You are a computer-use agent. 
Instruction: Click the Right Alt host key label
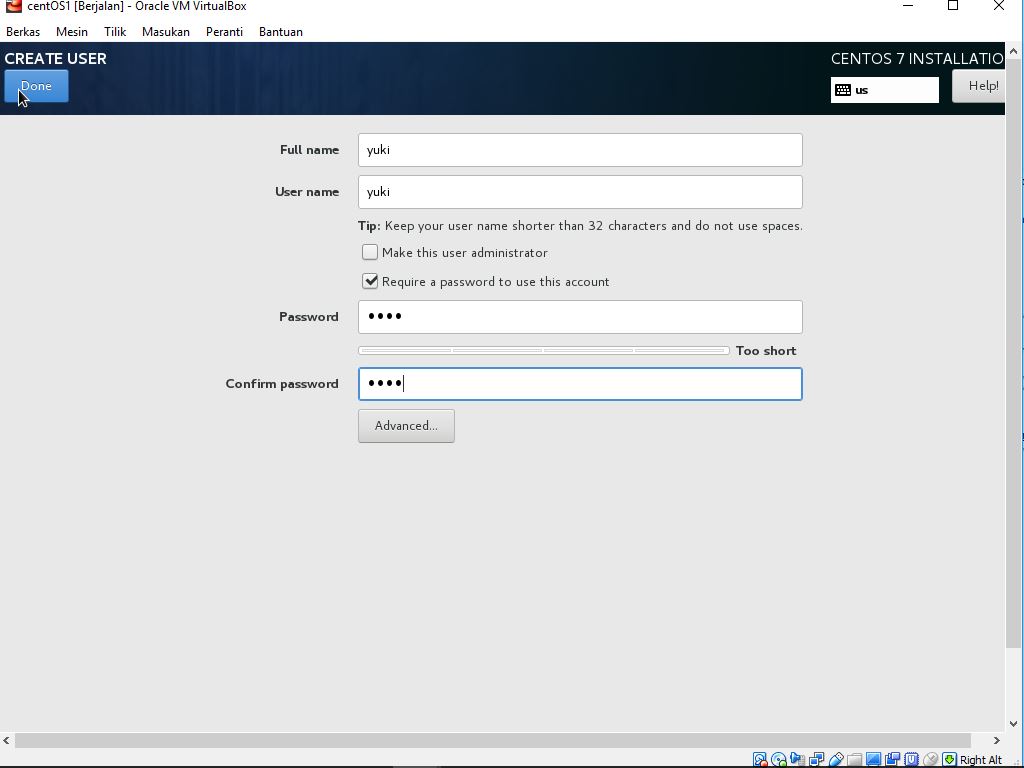click(980, 760)
